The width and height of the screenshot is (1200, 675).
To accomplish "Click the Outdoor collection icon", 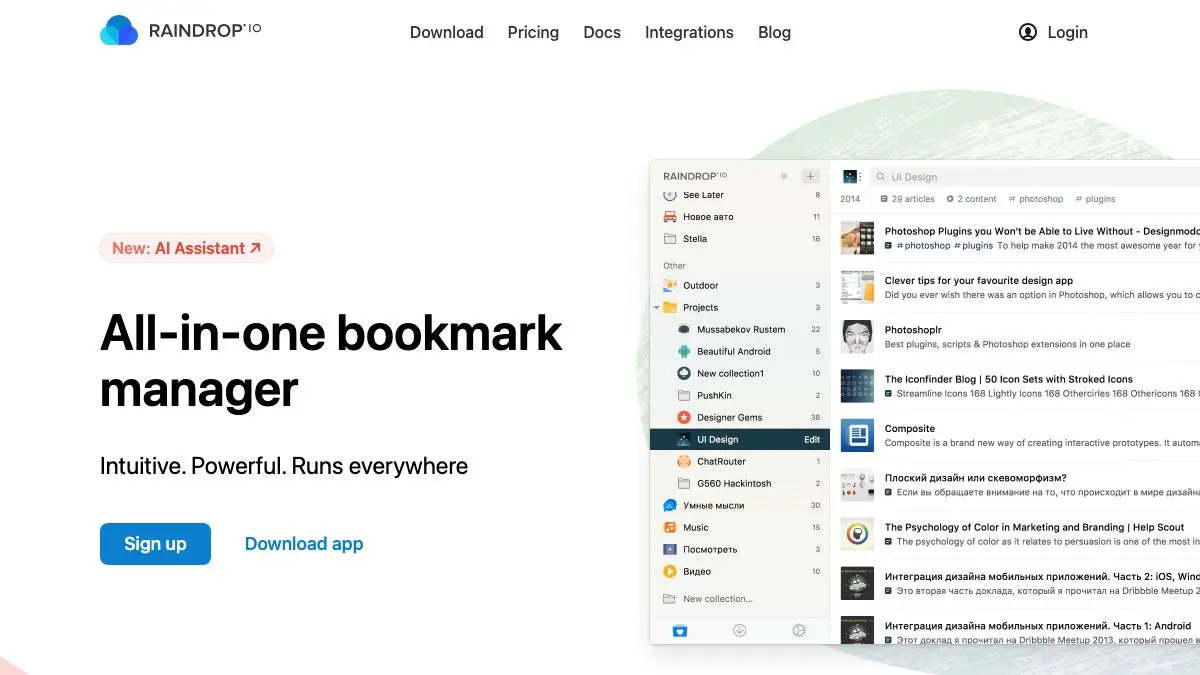I will tap(670, 286).
